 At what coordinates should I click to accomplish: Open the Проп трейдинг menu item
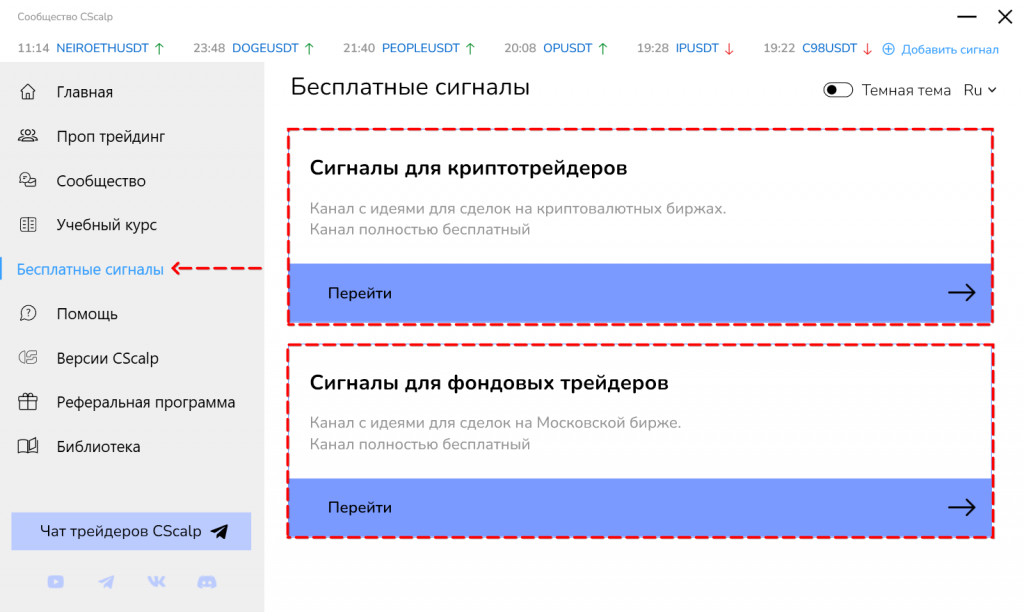click(110, 136)
